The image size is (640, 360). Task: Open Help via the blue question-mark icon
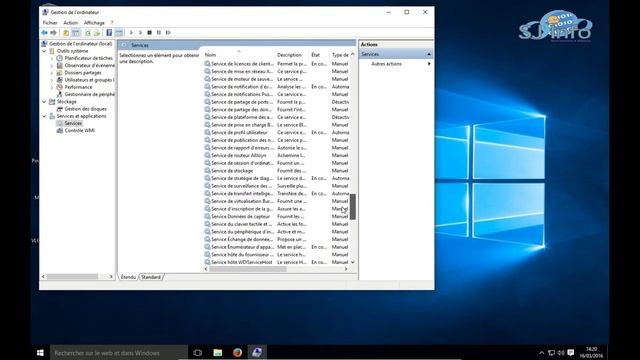pyautogui.click(x=109, y=33)
